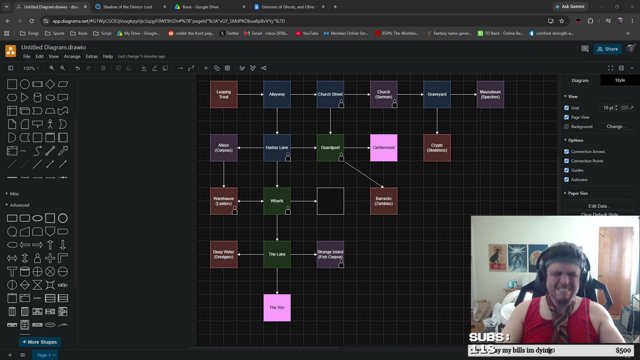The image size is (640, 360).
Task: Pick the triangle shape
Action: 25,98
